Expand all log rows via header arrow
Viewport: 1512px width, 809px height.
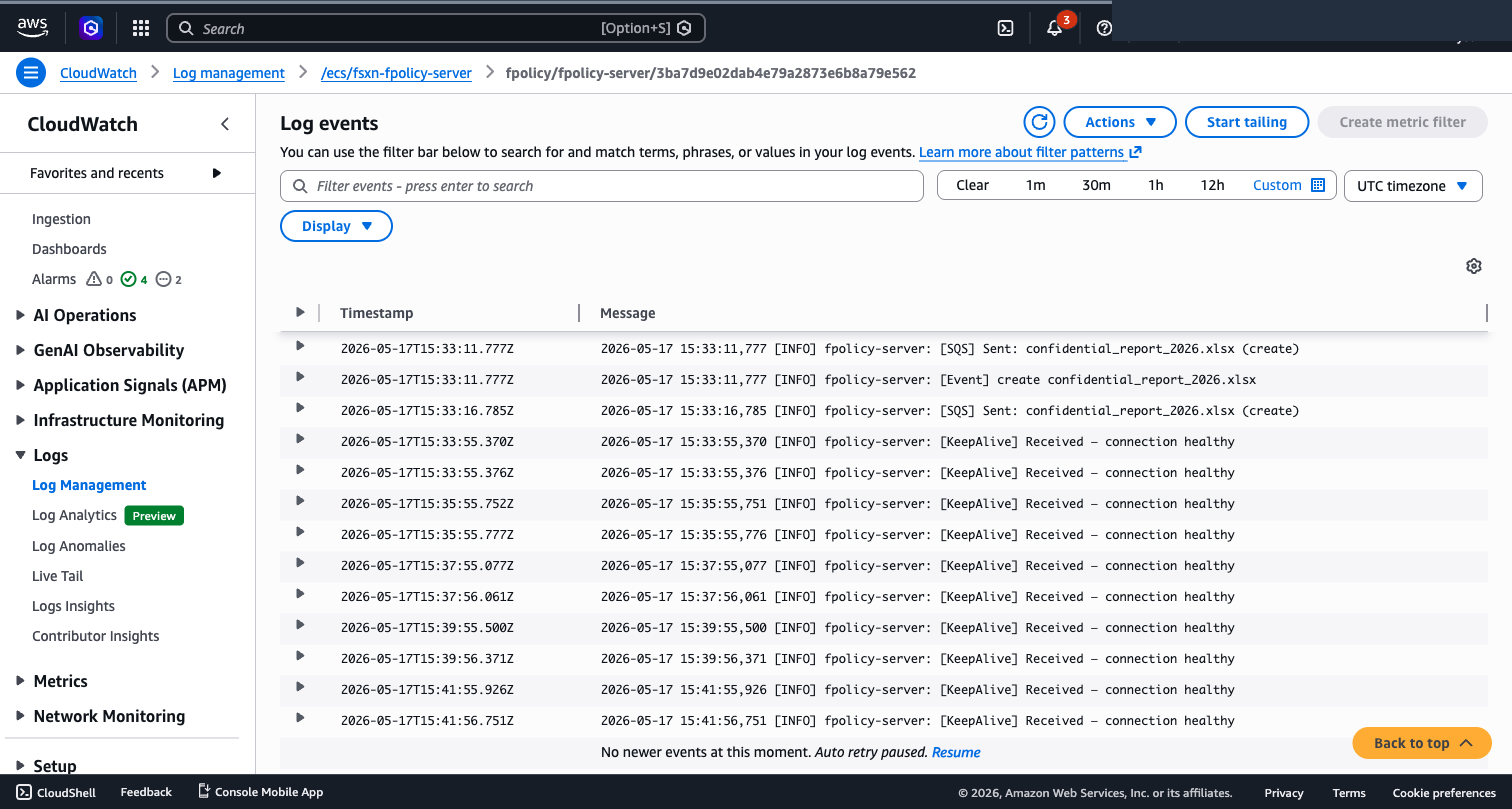coord(300,313)
